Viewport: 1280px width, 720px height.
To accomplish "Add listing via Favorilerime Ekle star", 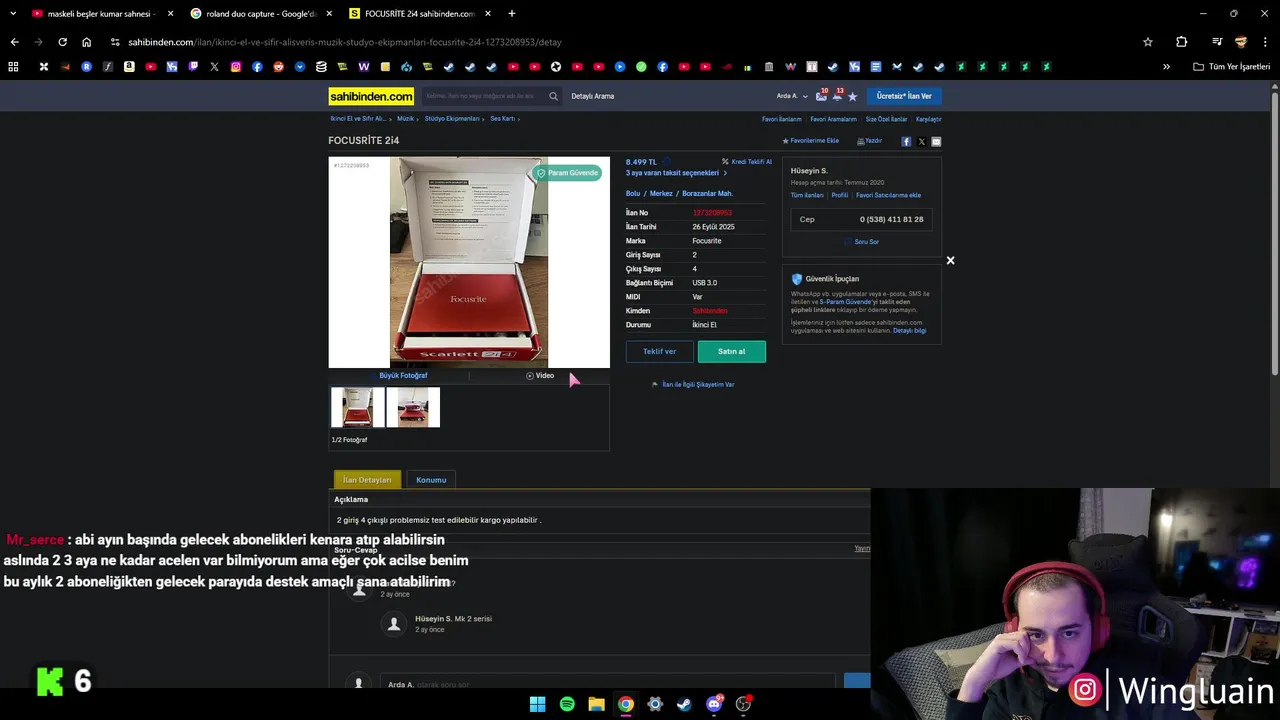I will (x=810, y=141).
